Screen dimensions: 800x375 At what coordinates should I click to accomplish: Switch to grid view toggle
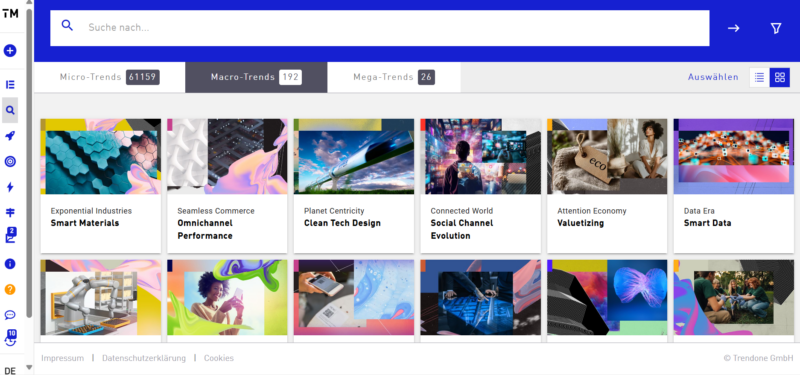[780, 78]
